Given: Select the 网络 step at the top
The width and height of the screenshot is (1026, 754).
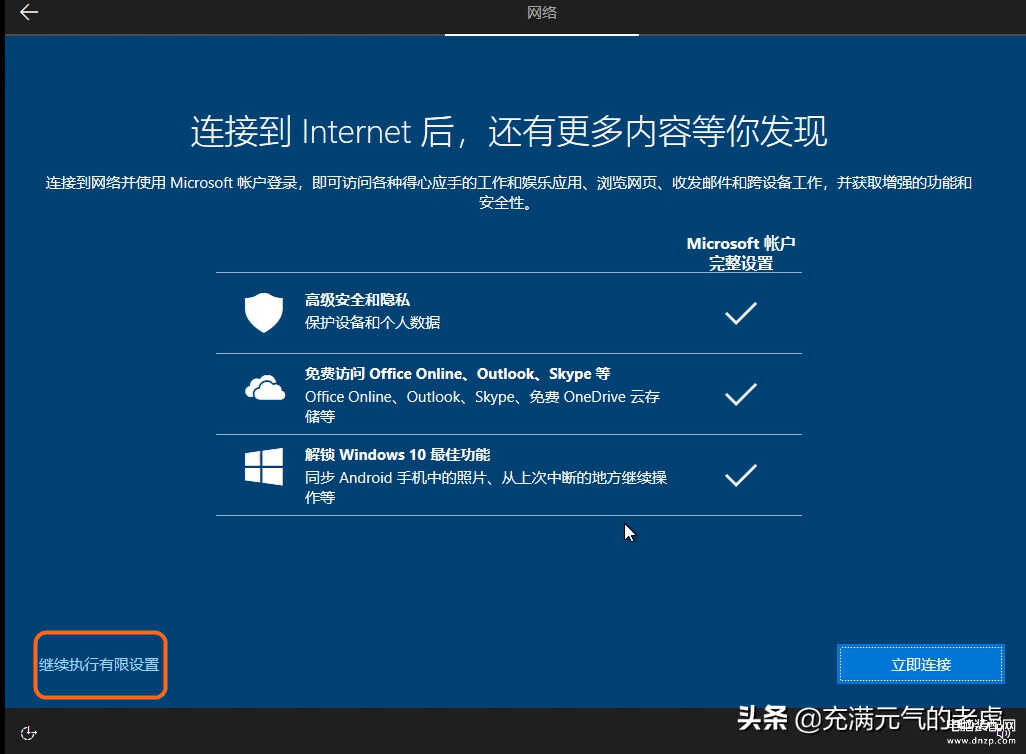Looking at the screenshot, I should [x=542, y=12].
